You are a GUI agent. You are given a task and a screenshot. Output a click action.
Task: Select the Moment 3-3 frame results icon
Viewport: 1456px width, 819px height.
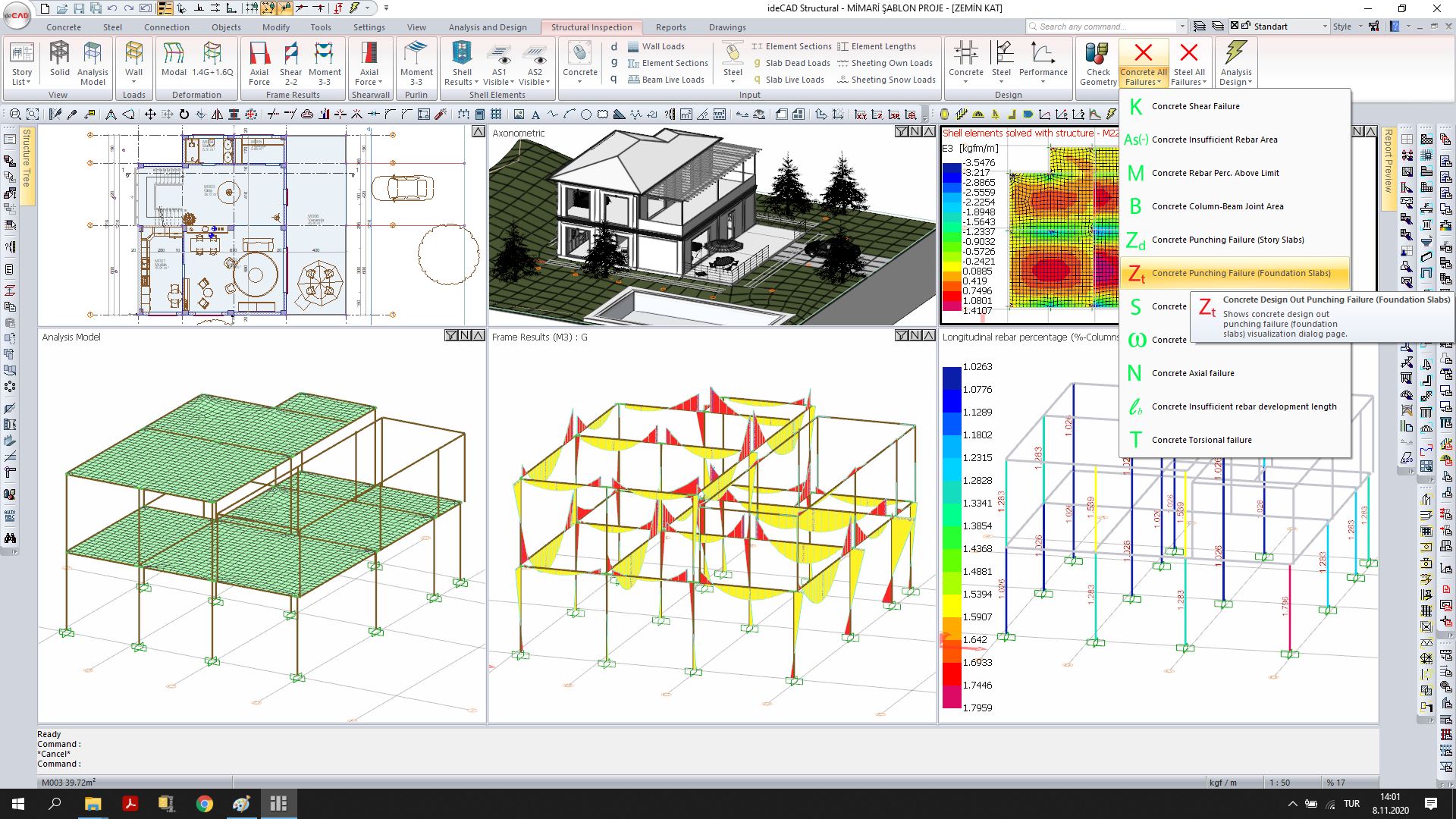(x=325, y=62)
